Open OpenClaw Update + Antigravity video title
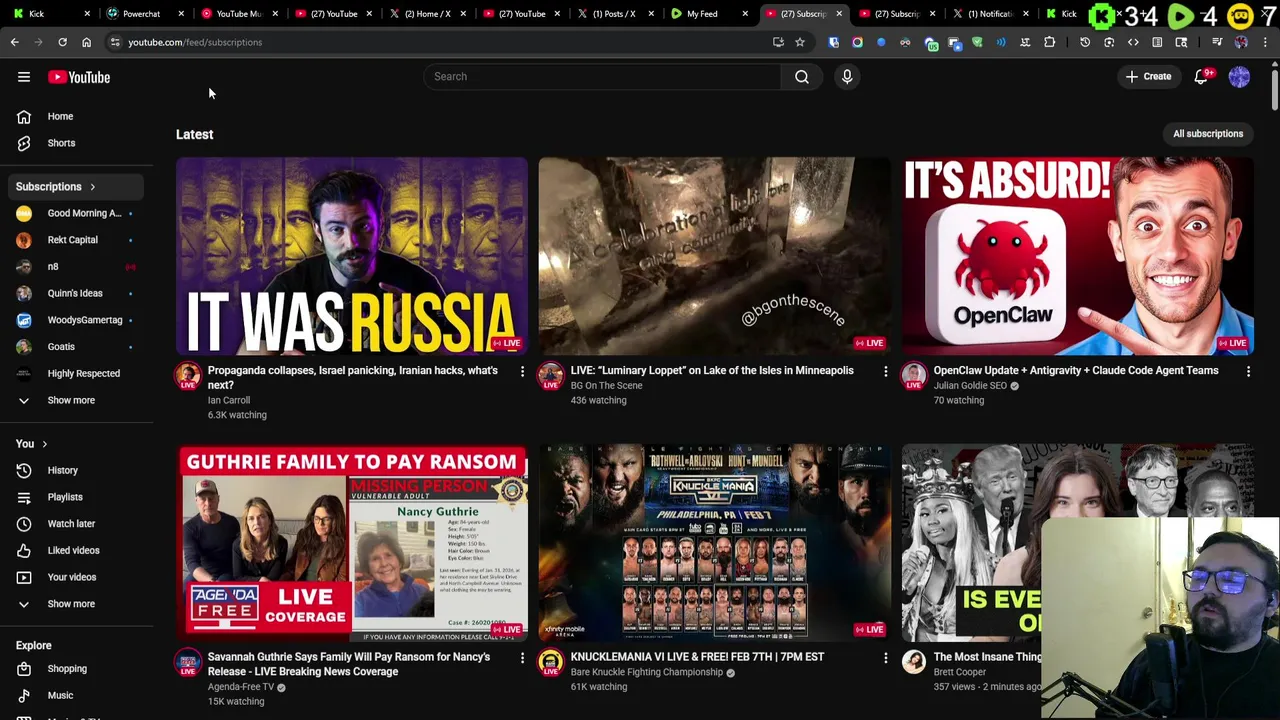Image resolution: width=1280 pixels, height=720 pixels. (1076, 370)
